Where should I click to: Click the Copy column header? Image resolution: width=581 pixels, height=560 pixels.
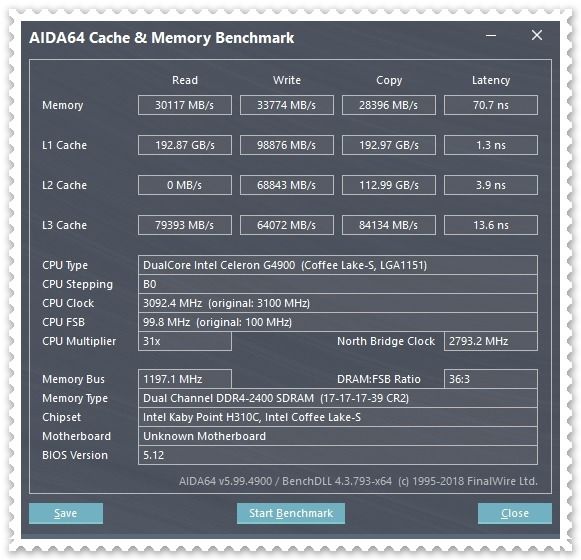point(389,80)
